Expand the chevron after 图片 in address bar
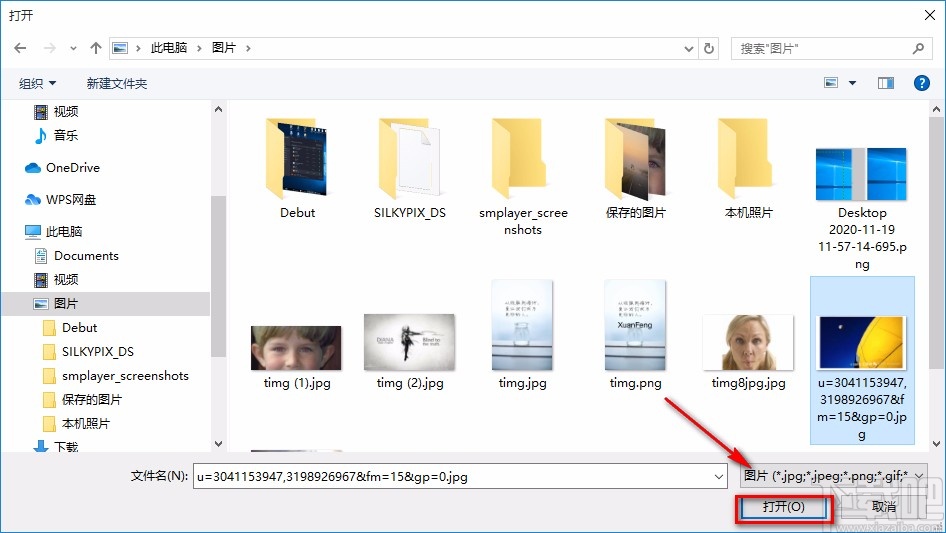Image resolution: width=946 pixels, height=533 pixels. pyautogui.click(x=248, y=48)
